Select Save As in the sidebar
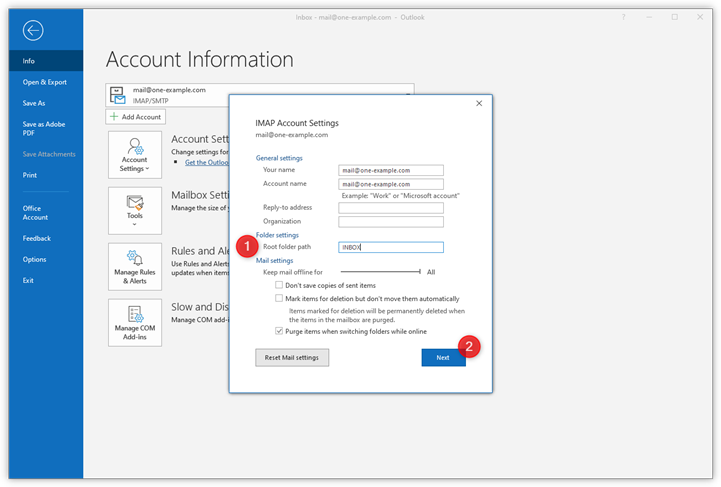The width and height of the screenshot is (721, 487). click(34, 103)
